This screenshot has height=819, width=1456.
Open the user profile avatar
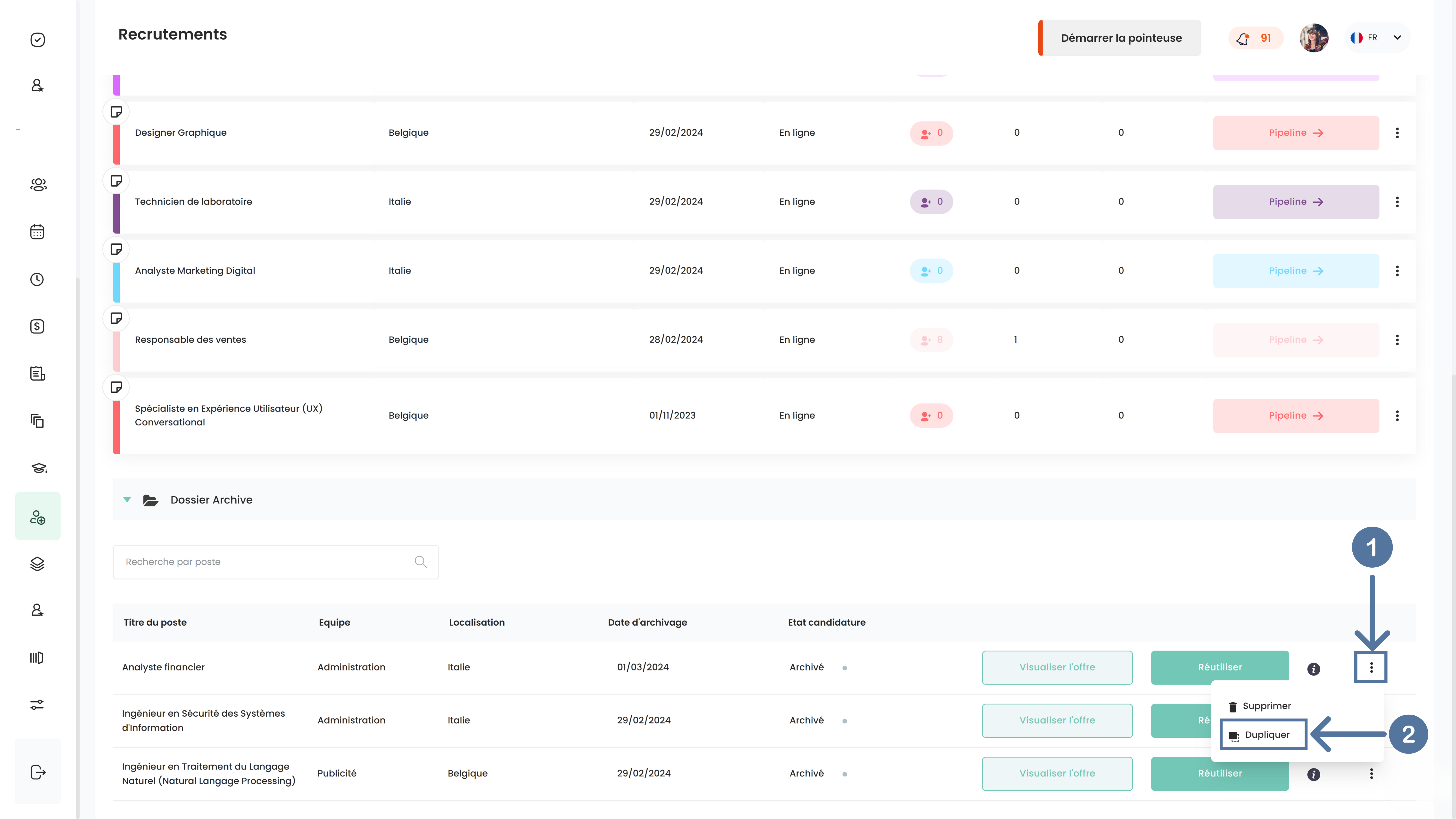pyautogui.click(x=1314, y=38)
